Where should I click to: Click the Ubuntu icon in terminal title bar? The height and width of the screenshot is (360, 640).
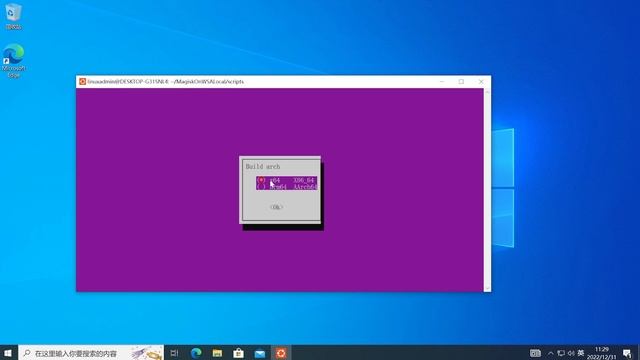pos(82,82)
